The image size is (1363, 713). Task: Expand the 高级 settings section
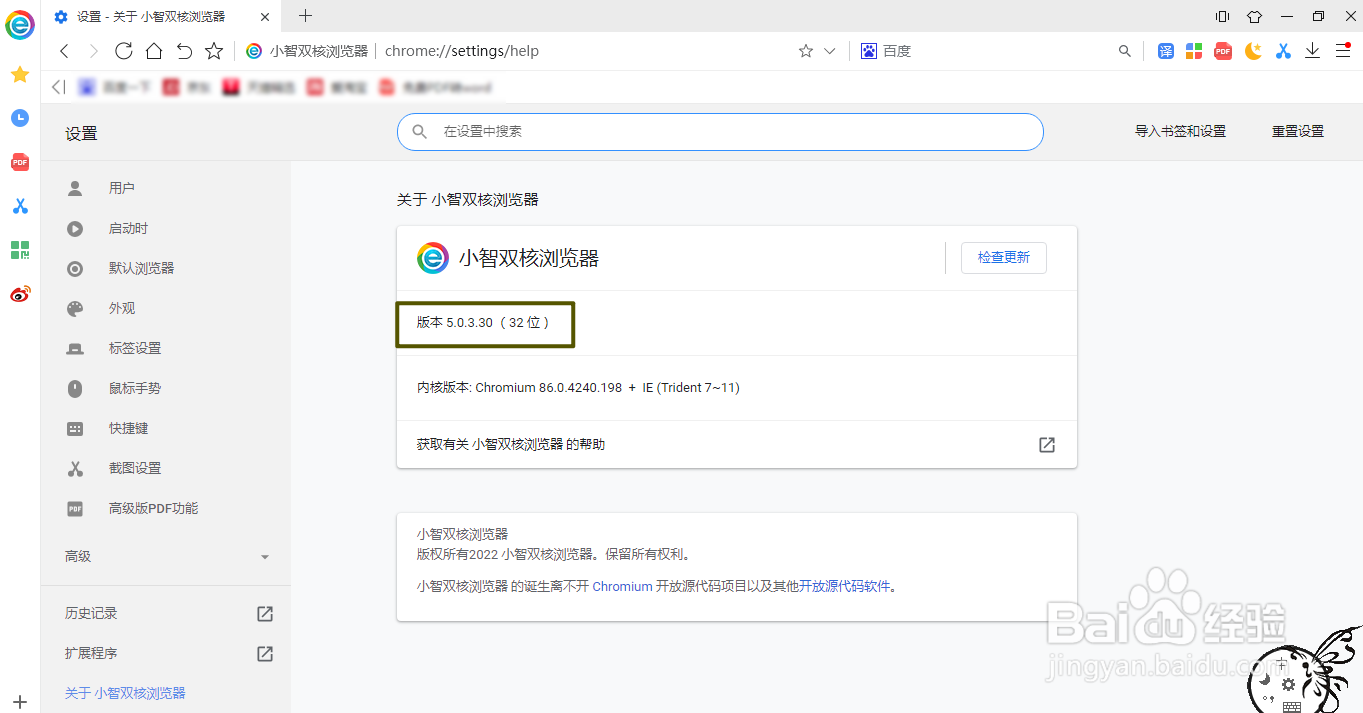tap(165, 556)
